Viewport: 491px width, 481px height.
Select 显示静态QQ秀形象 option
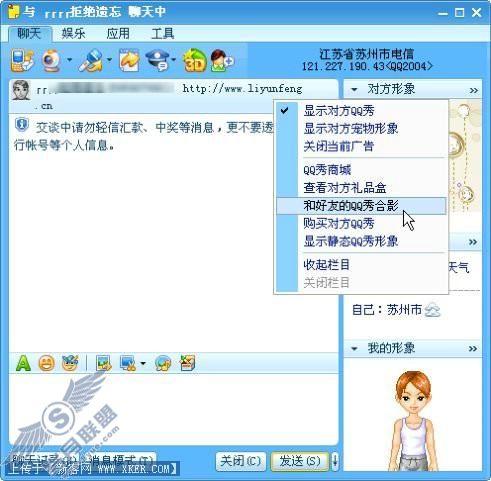361,241
